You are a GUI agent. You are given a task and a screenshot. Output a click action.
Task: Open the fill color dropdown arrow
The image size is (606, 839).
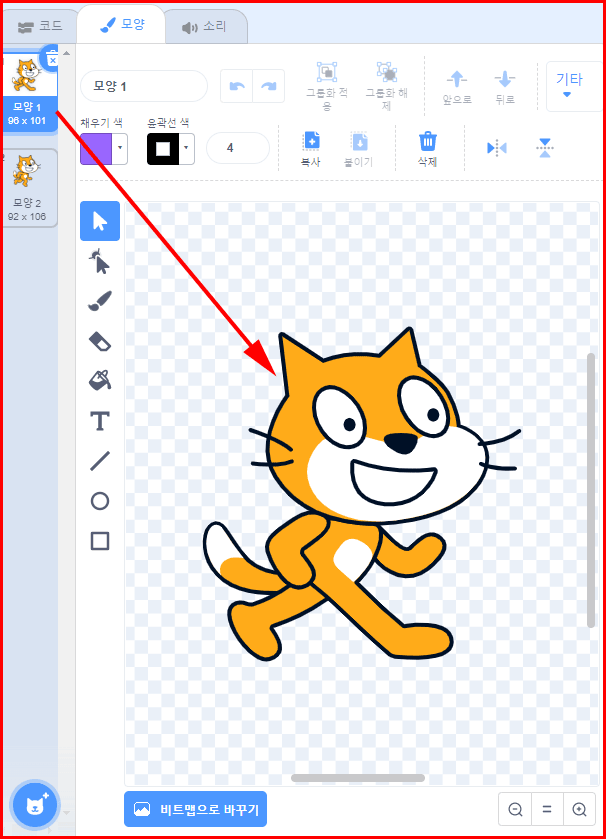coord(120,148)
